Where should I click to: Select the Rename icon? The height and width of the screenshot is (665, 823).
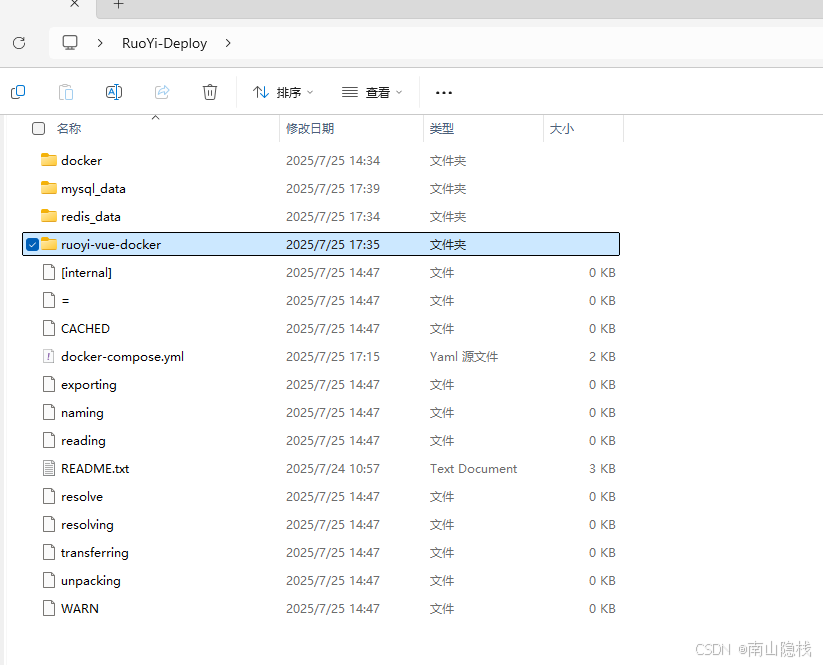click(114, 91)
